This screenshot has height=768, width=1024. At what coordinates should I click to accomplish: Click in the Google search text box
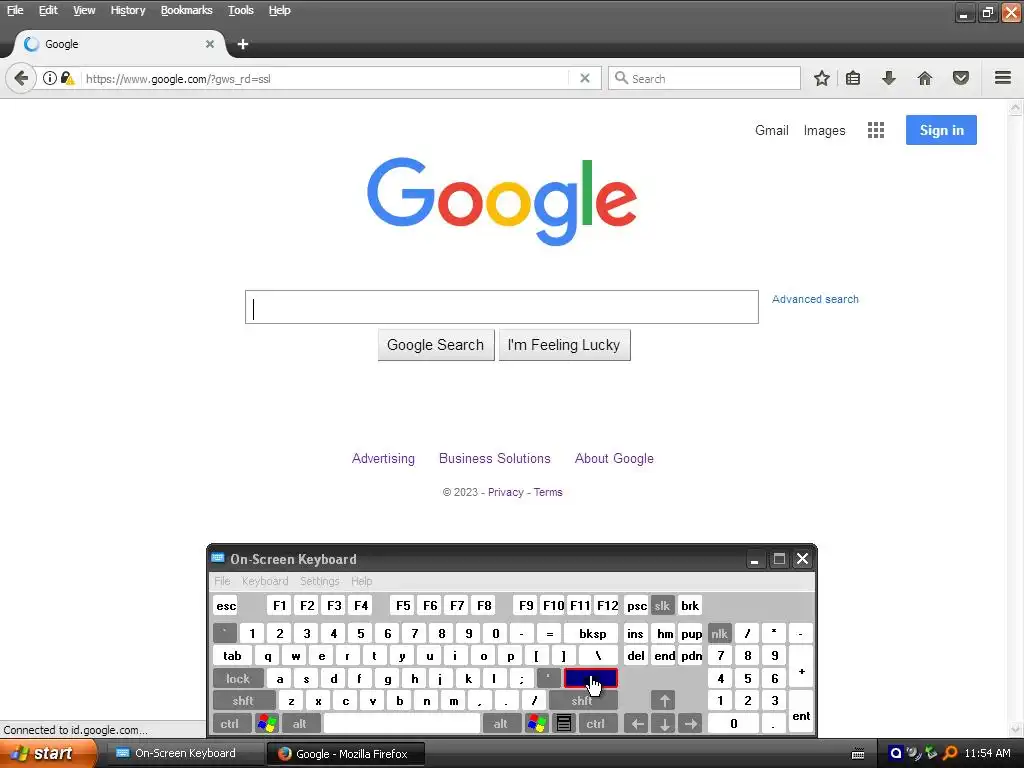click(x=502, y=307)
